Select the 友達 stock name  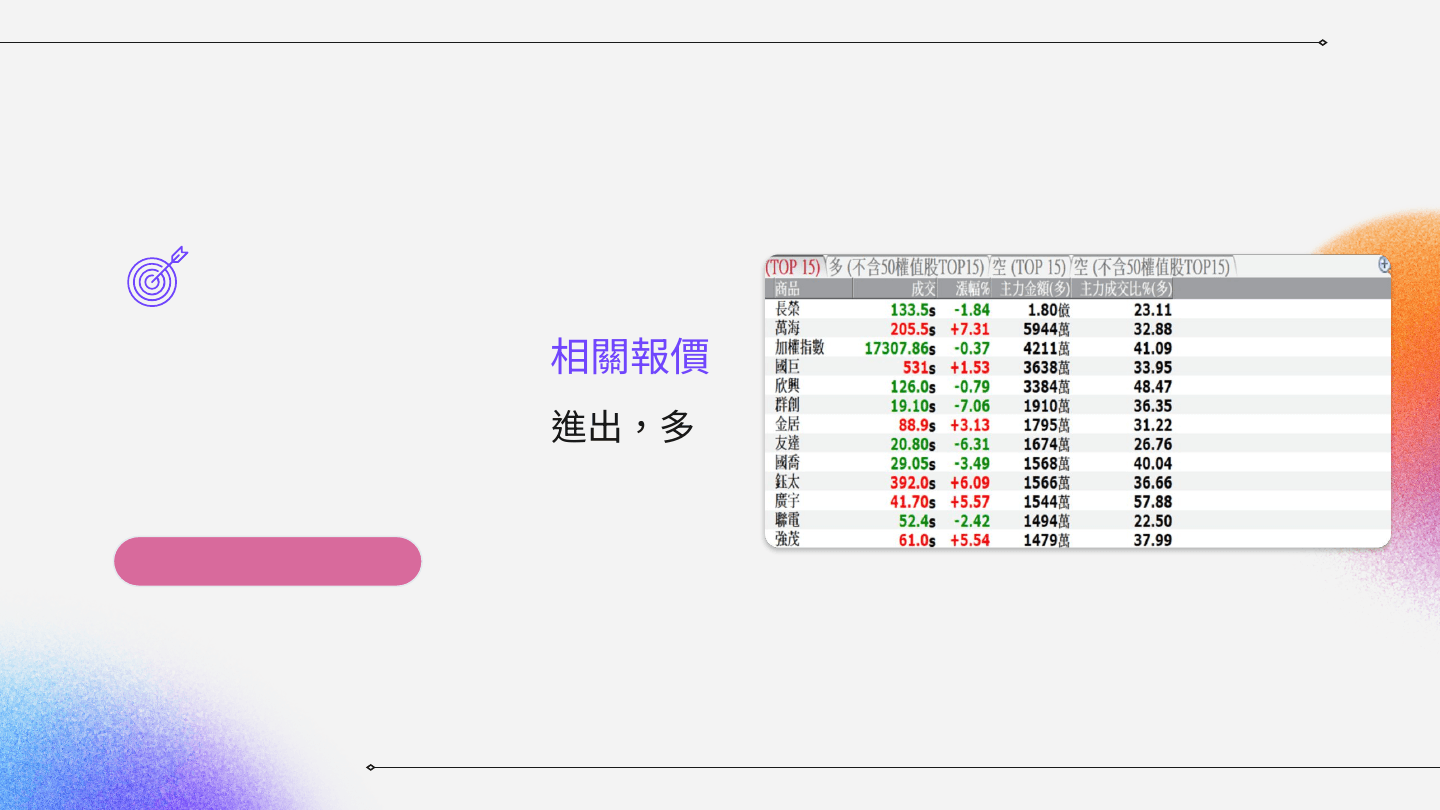(788, 444)
